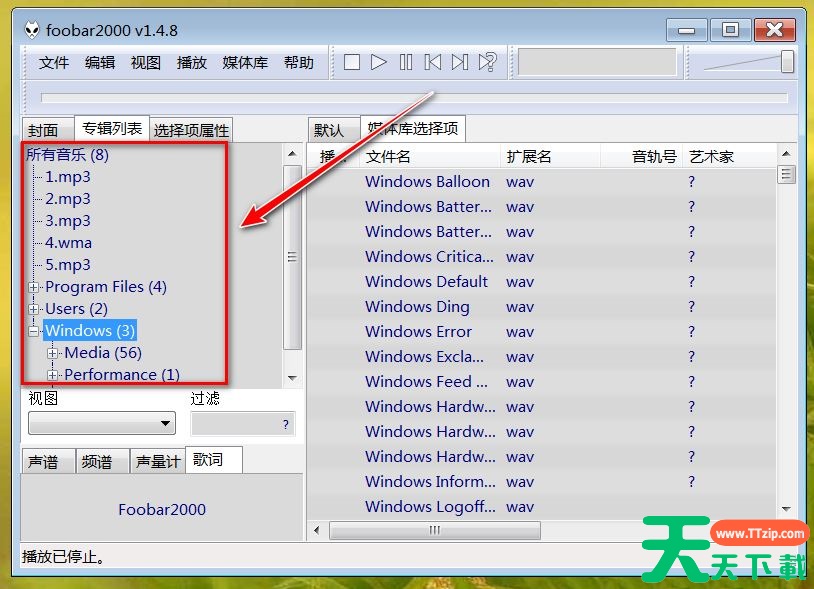Screen dimensions: 814x589
Task: Click the foobar2000 alien head icon
Action: [32, 30]
